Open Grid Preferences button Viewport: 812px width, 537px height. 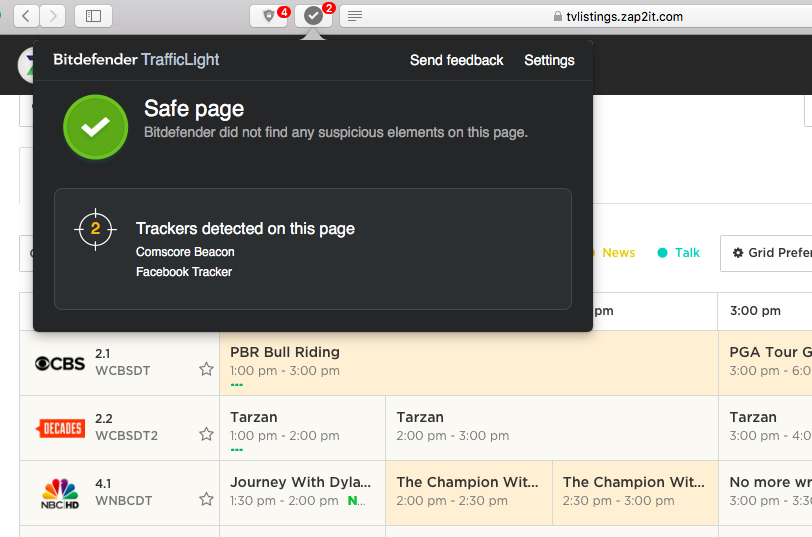click(766, 253)
